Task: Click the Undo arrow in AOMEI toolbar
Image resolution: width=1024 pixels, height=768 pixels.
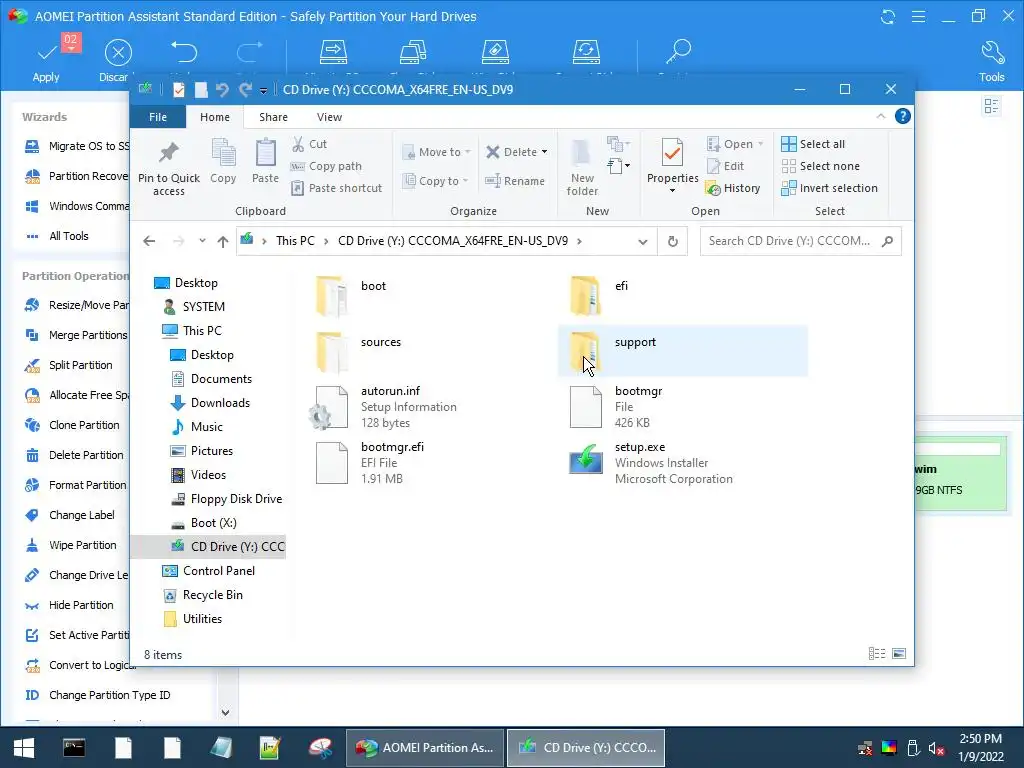Action: (184, 52)
